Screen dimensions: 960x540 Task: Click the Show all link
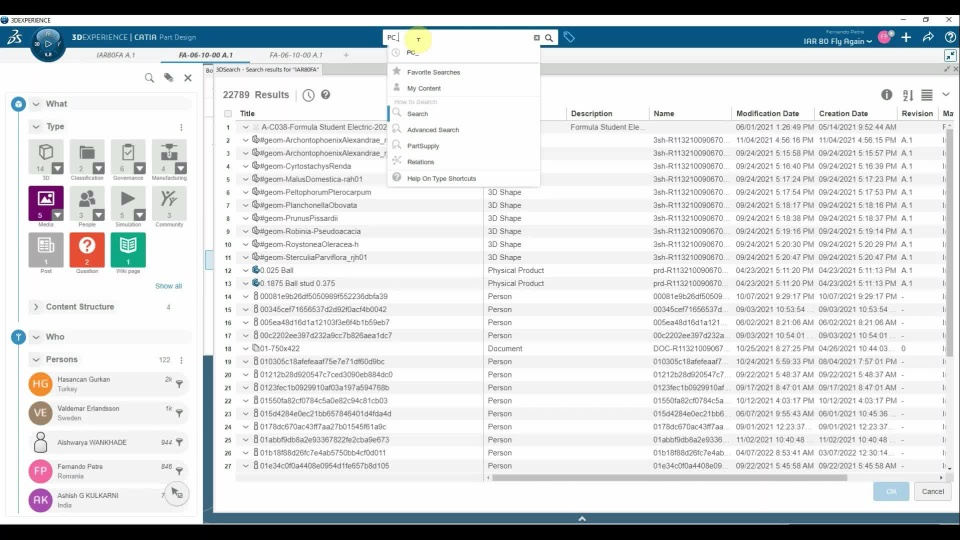[x=168, y=286]
